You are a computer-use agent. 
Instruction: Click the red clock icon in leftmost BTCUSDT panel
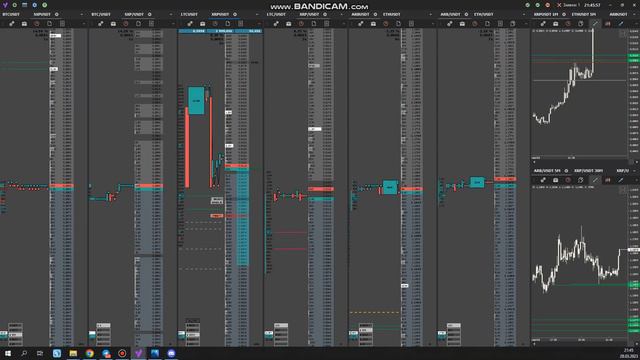pyautogui.click(x=37, y=24)
